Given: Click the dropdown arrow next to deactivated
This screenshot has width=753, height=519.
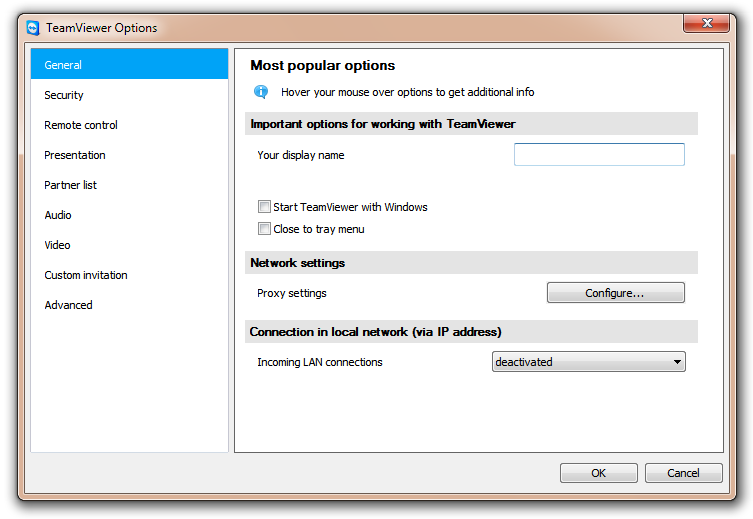Looking at the screenshot, I should 677,362.
